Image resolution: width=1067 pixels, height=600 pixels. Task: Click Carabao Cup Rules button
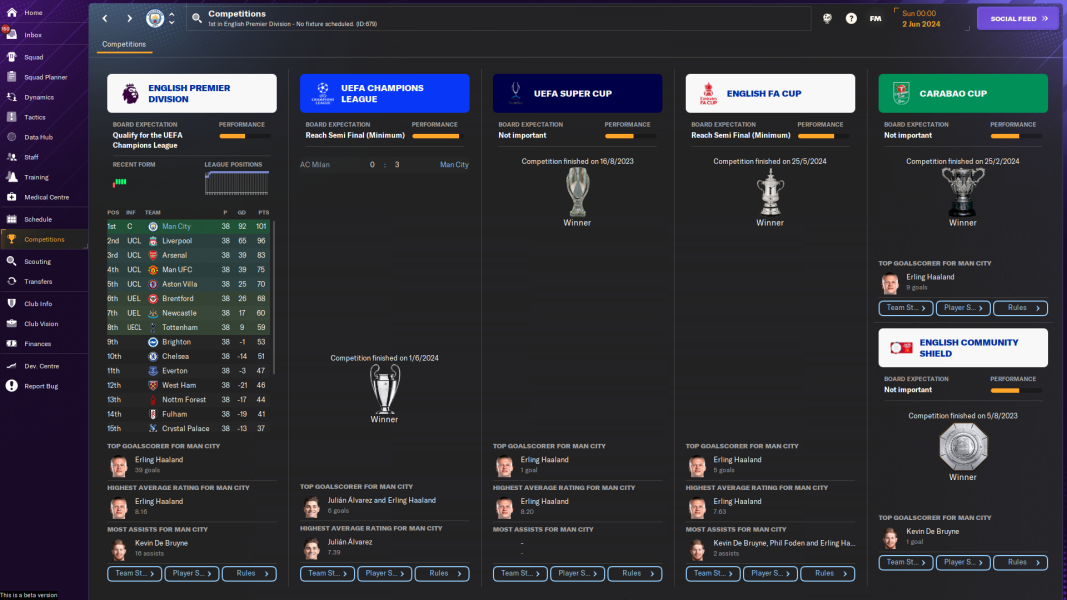click(x=1020, y=307)
